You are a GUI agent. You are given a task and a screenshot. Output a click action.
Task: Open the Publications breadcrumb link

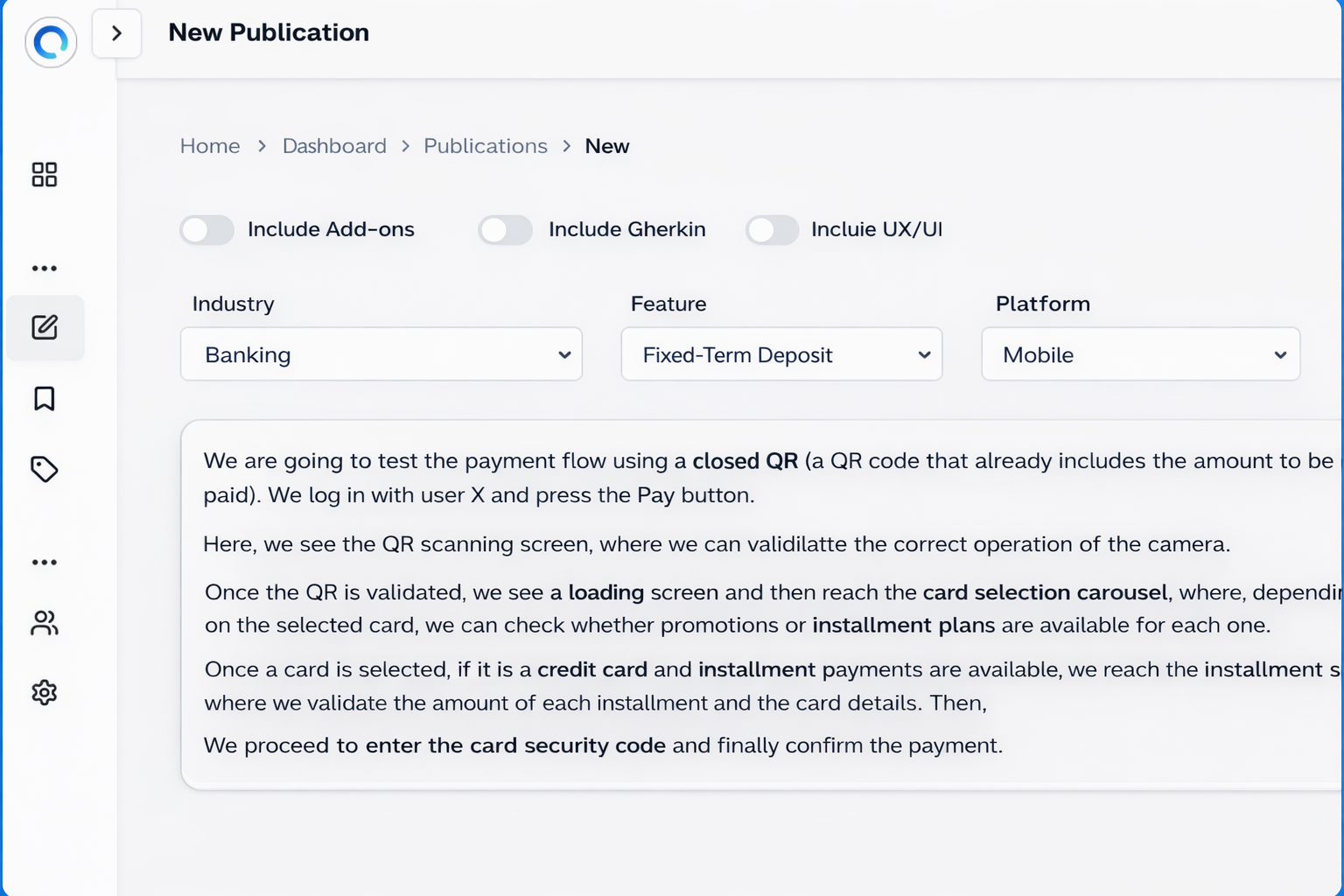486,146
